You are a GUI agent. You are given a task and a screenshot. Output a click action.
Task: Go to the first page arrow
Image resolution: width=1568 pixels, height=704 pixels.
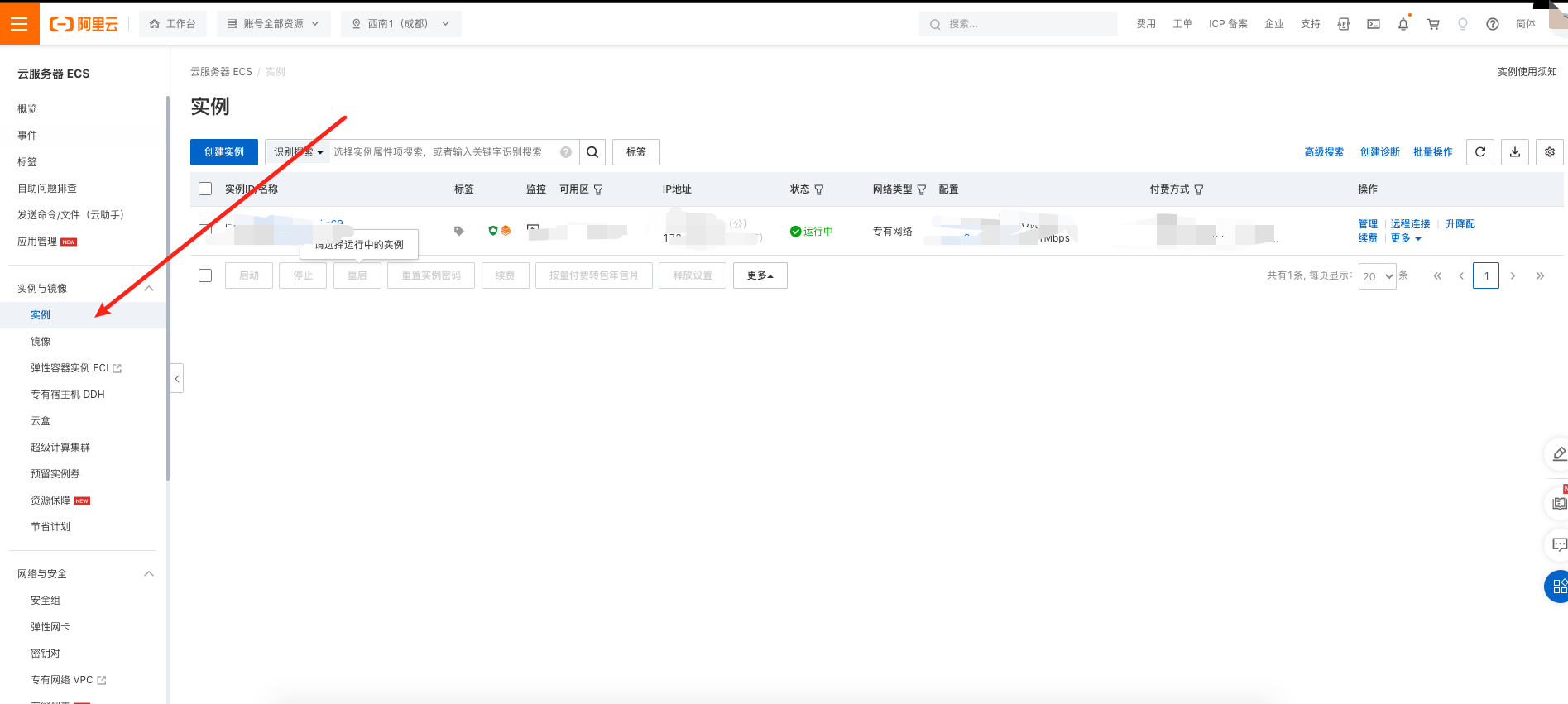click(x=1437, y=276)
